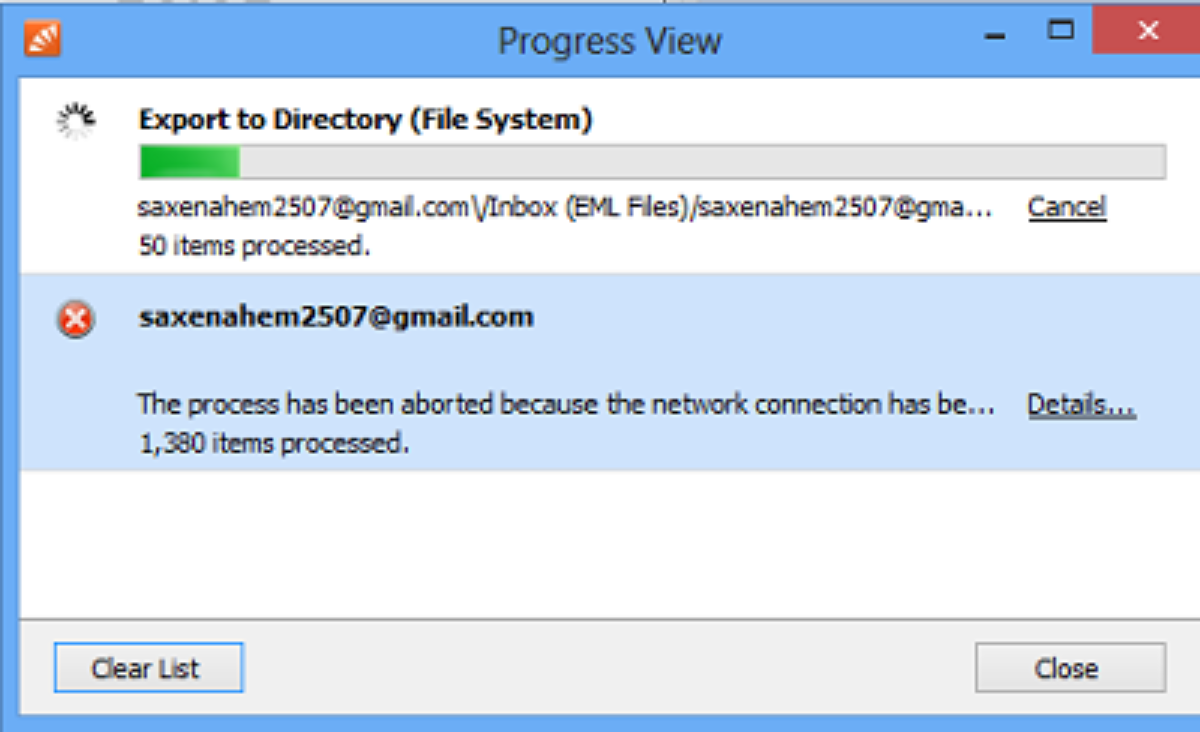The height and width of the screenshot is (732, 1200).
Task: Click the Progress View title bar text
Action: click(x=609, y=41)
